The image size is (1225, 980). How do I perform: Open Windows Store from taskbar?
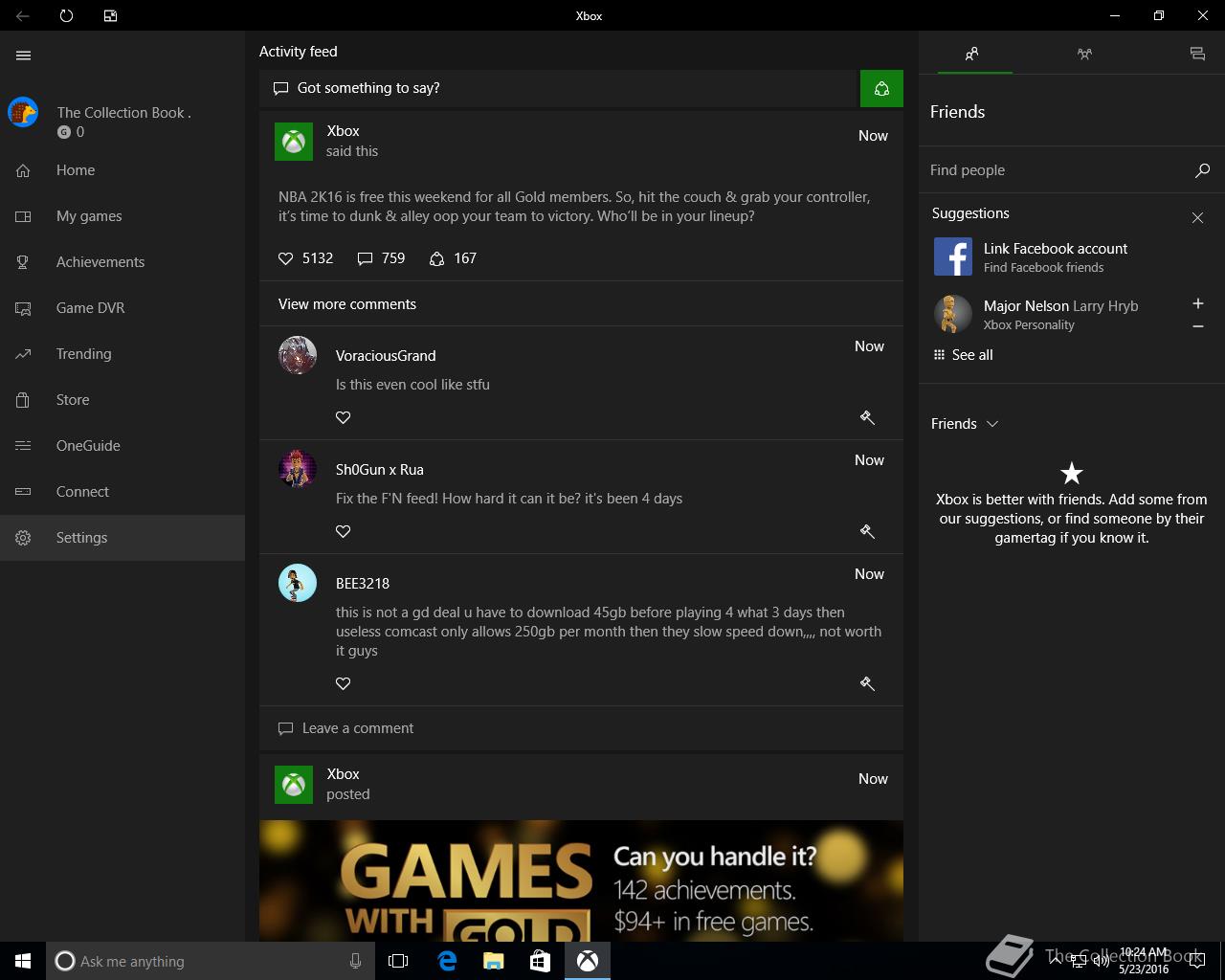(x=541, y=961)
